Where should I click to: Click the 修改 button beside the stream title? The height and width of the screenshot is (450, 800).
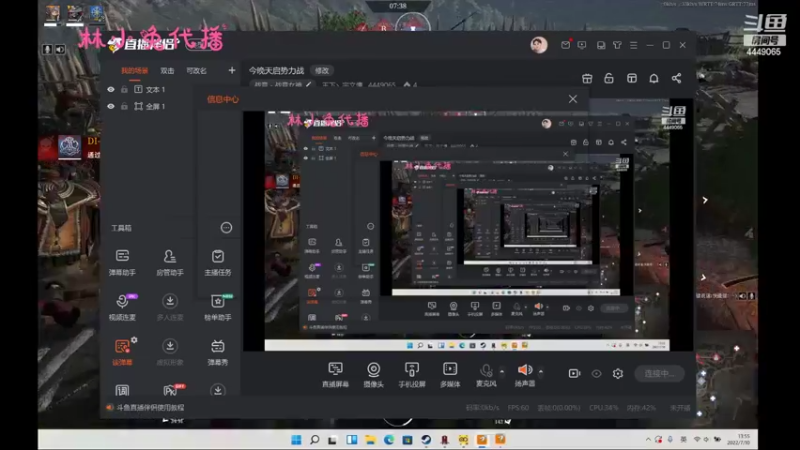[x=322, y=70]
